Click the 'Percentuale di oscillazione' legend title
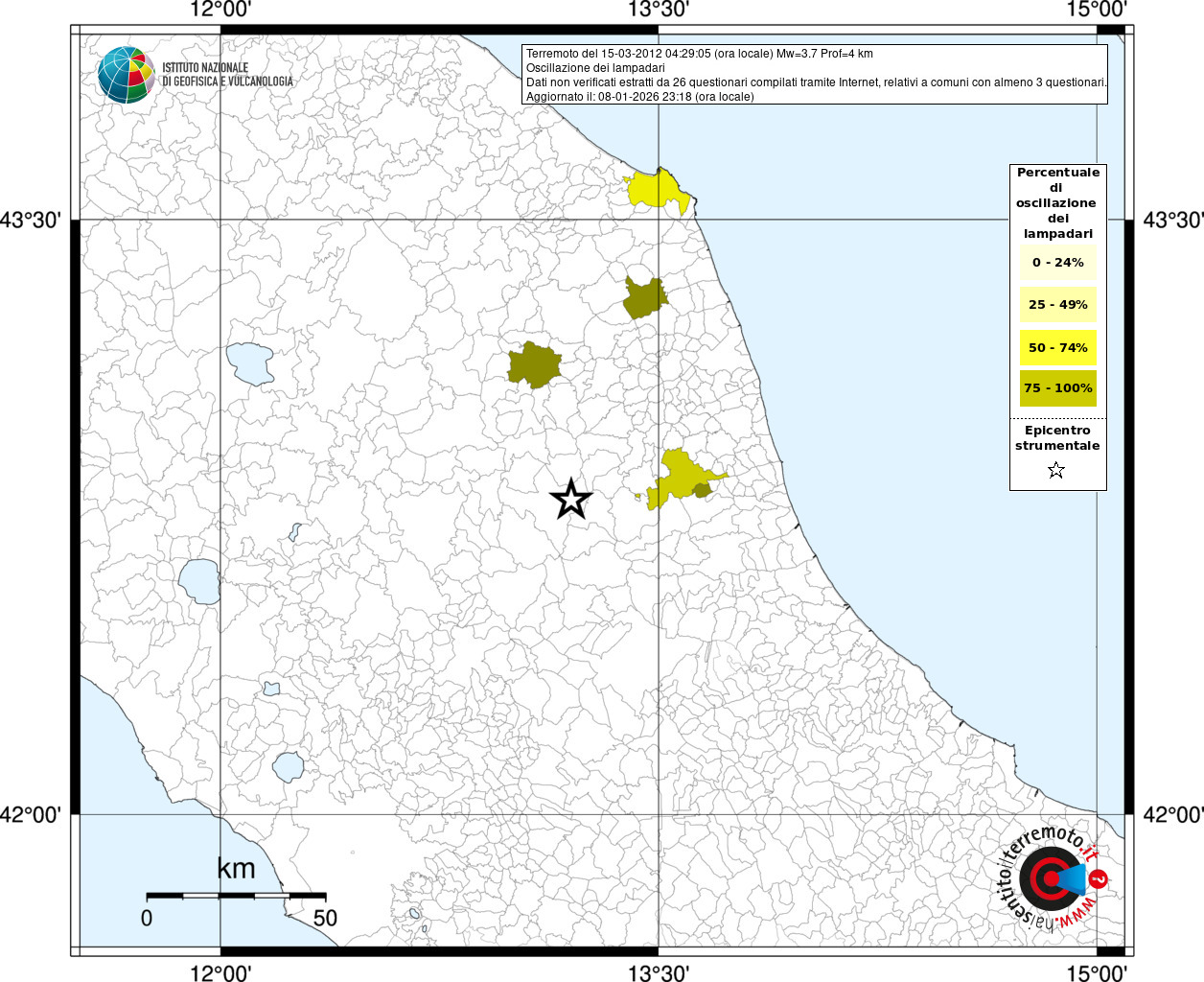The height and width of the screenshot is (982, 1204). [x=1057, y=202]
